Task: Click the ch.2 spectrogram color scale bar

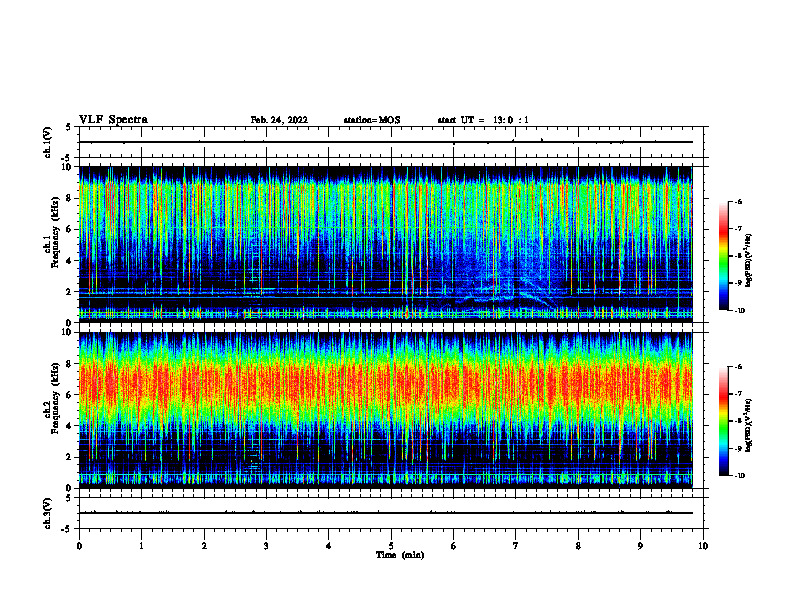Action: click(724, 421)
